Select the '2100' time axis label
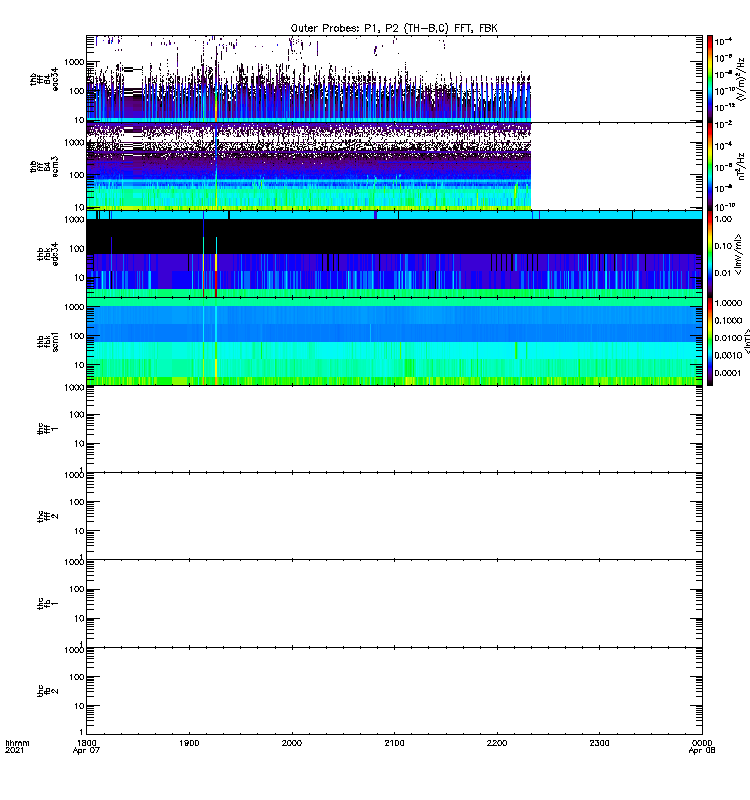750x800 pixels. (394, 743)
